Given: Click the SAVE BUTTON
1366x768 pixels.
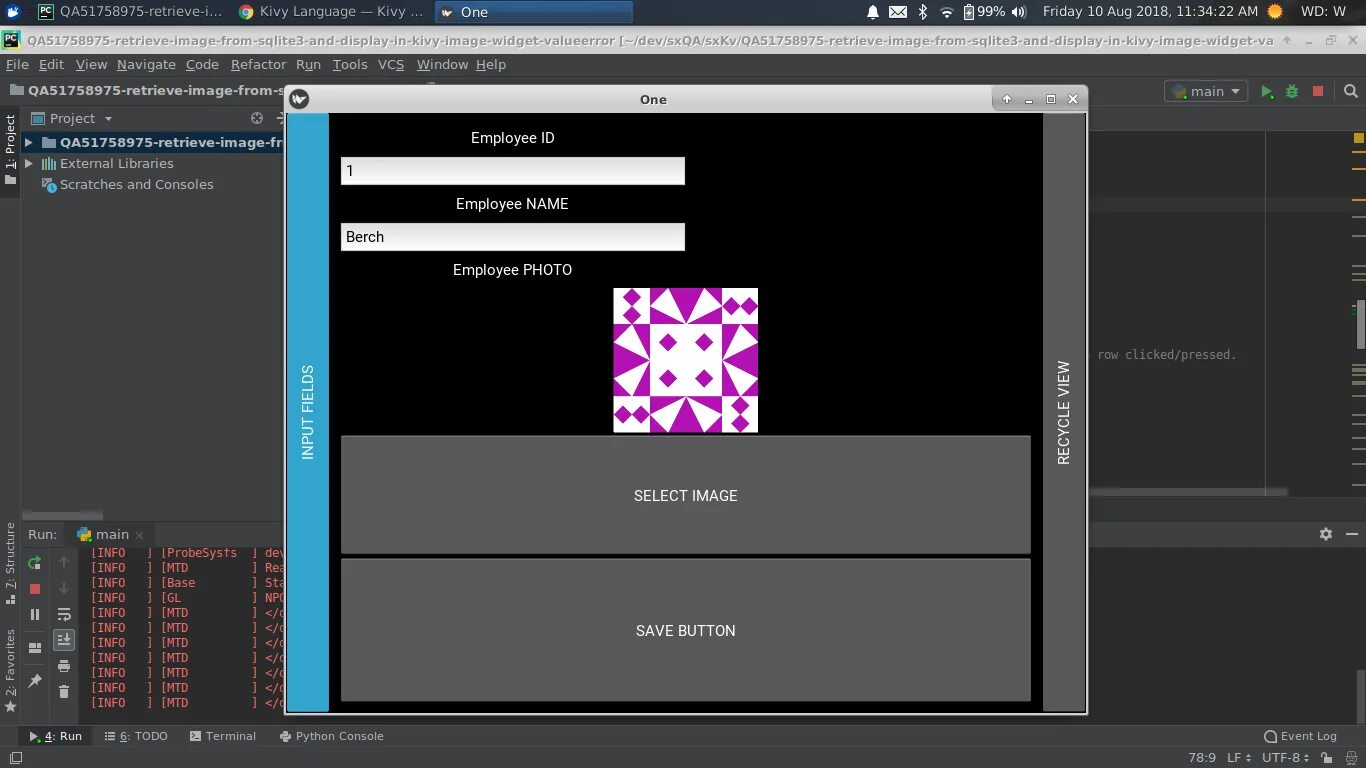Looking at the screenshot, I should point(686,630).
